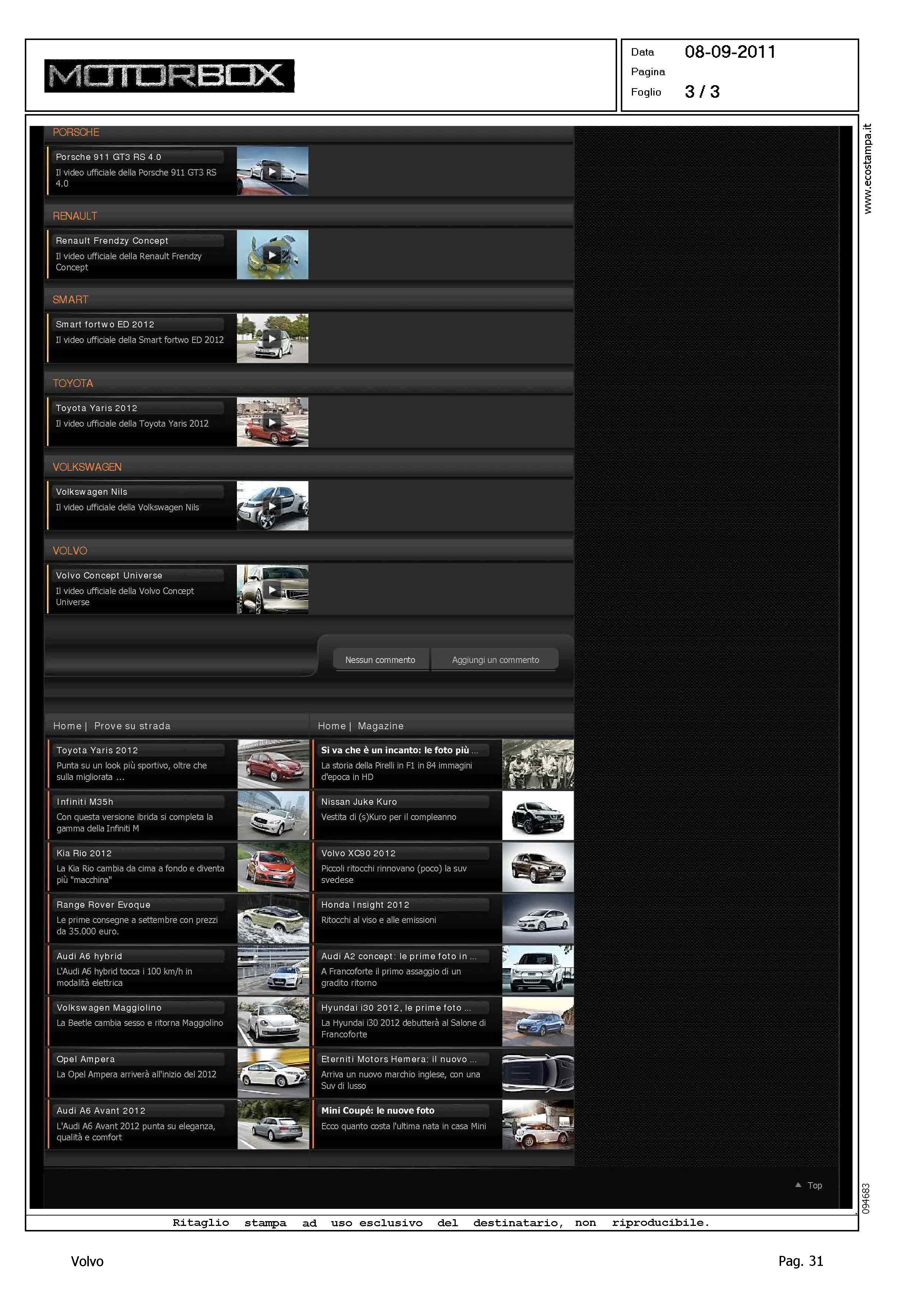Open the Infiniti M35h article title
The image size is (924, 1297).
pos(85,801)
